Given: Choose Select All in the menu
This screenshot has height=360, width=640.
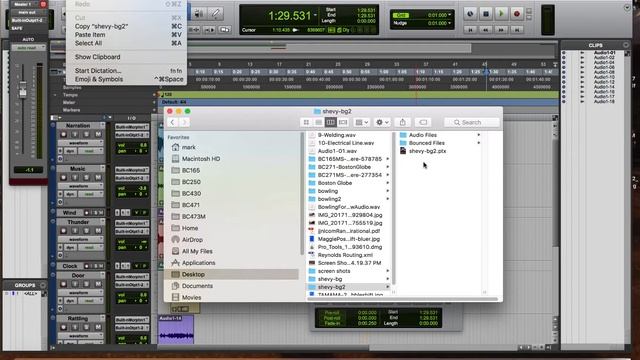Looking at the screenshot, I should pos(127,43).
